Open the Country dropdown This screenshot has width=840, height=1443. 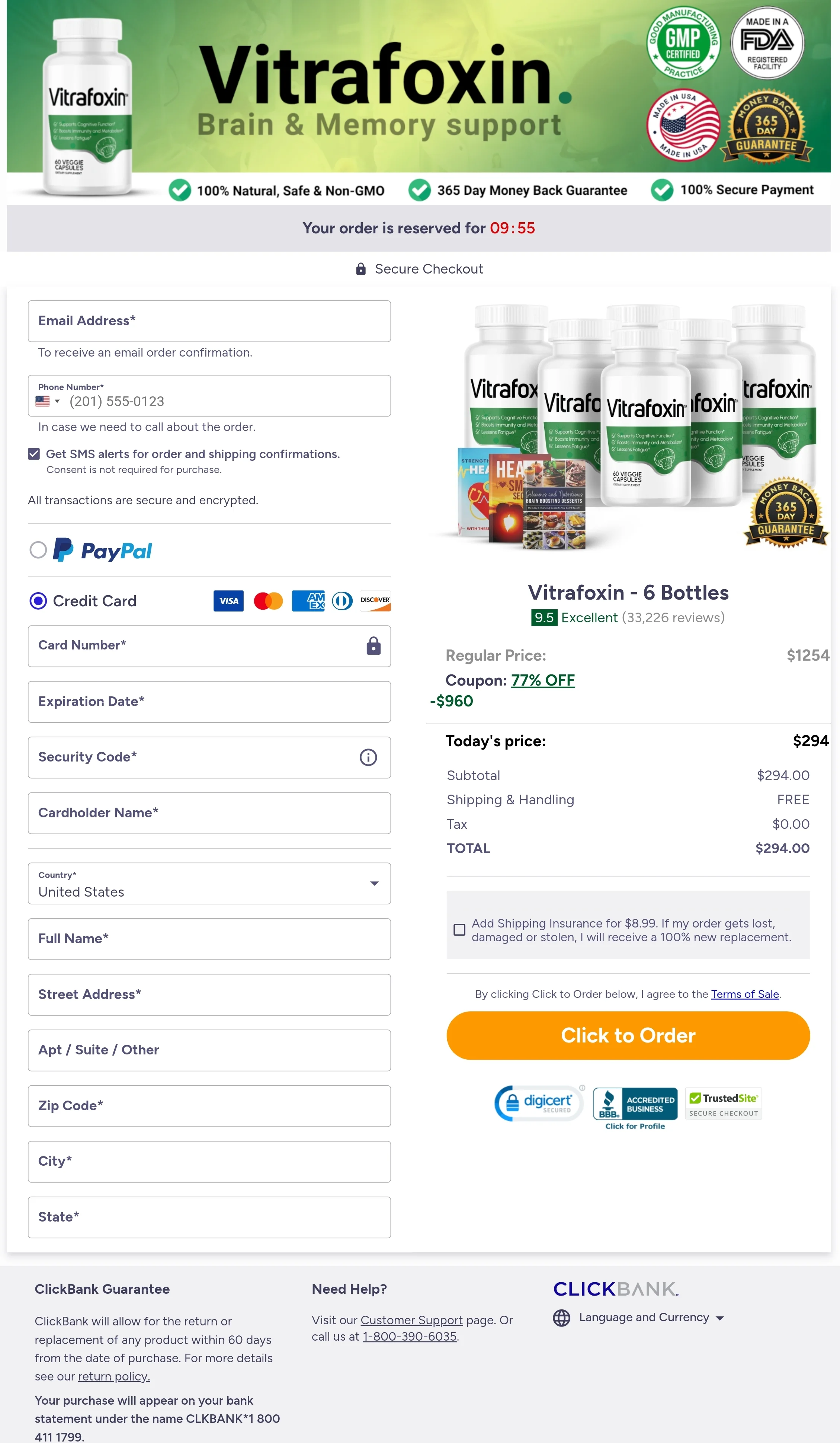(x=209, y=884)
